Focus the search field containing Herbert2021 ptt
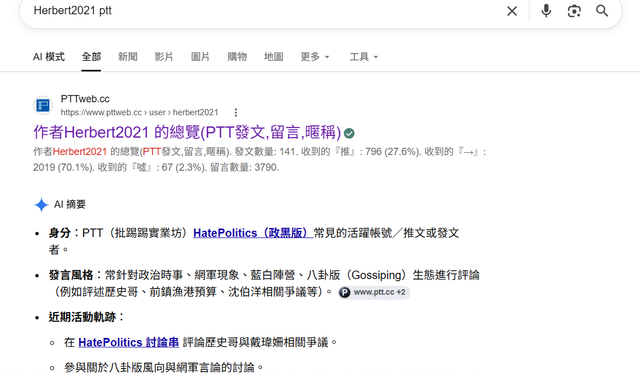 click(x=261, y=11)
